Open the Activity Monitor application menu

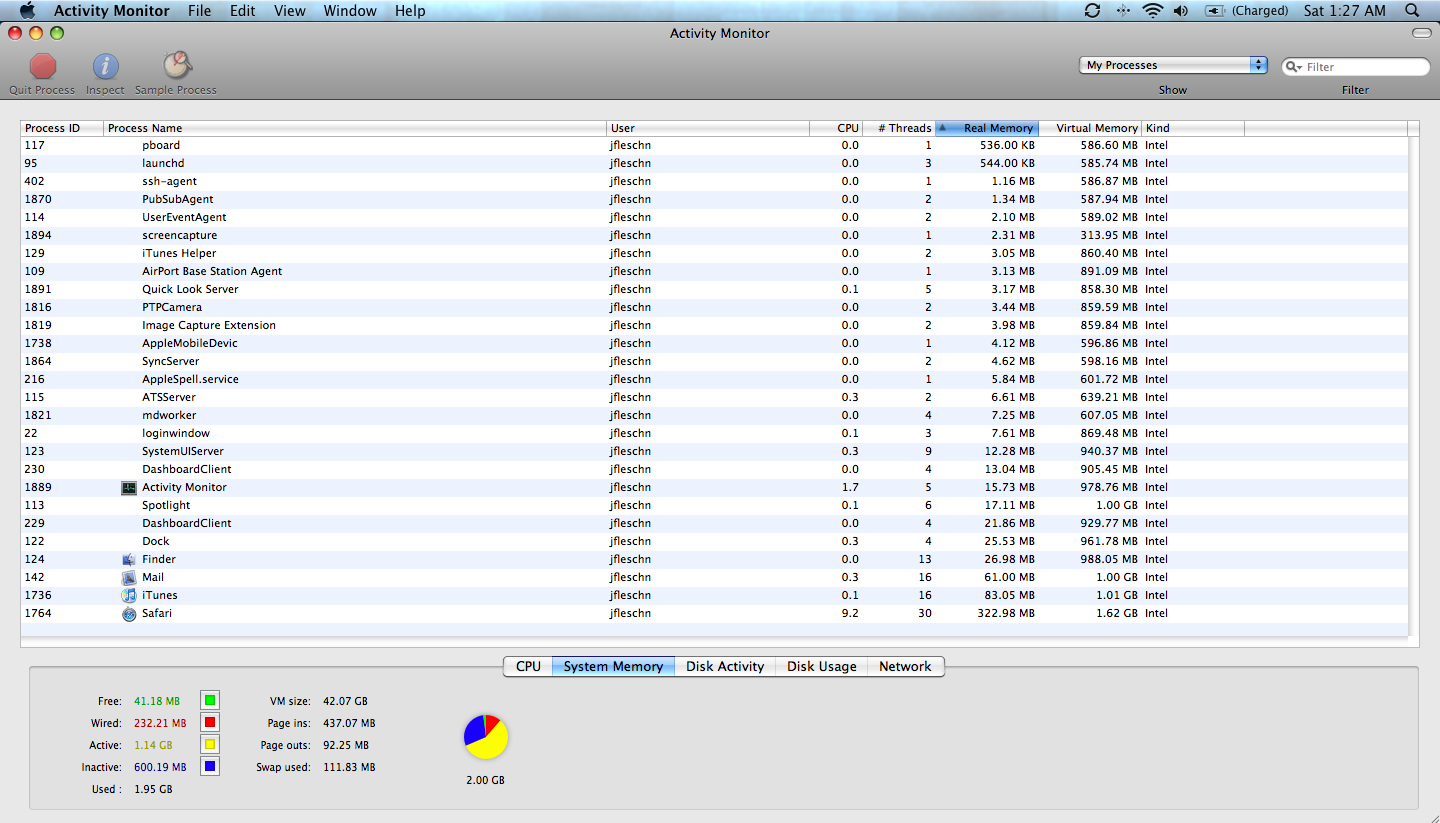point(110,11)
